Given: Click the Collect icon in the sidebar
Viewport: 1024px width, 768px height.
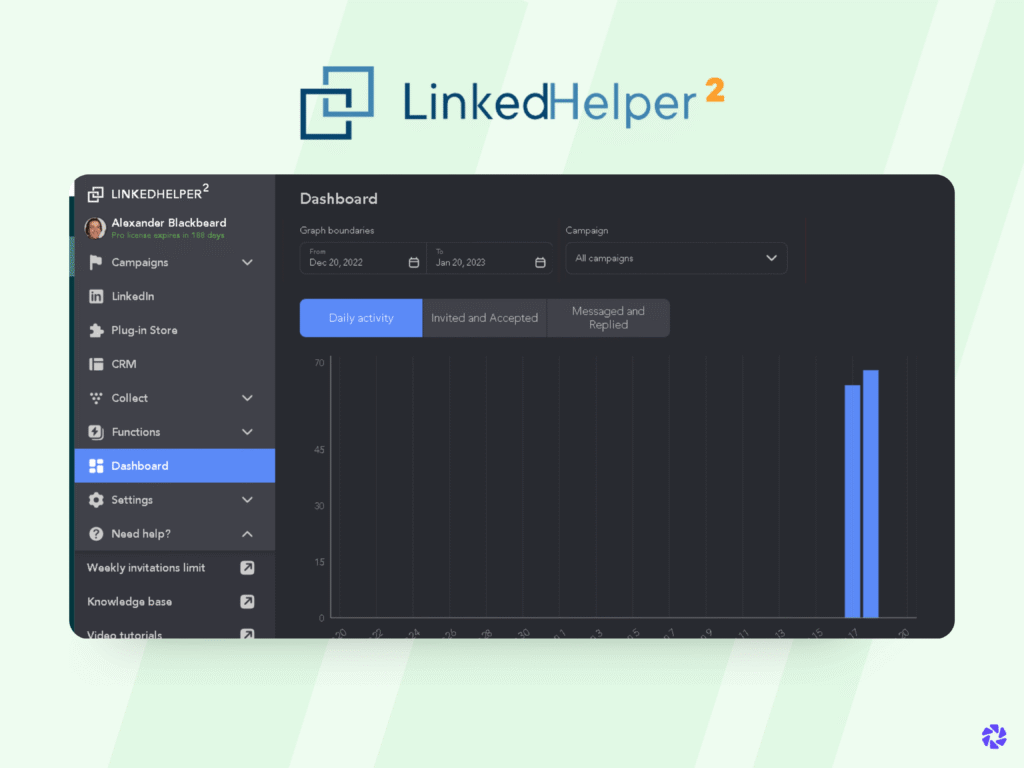Looking at the screenshot, I should click(x=95, y=398).
